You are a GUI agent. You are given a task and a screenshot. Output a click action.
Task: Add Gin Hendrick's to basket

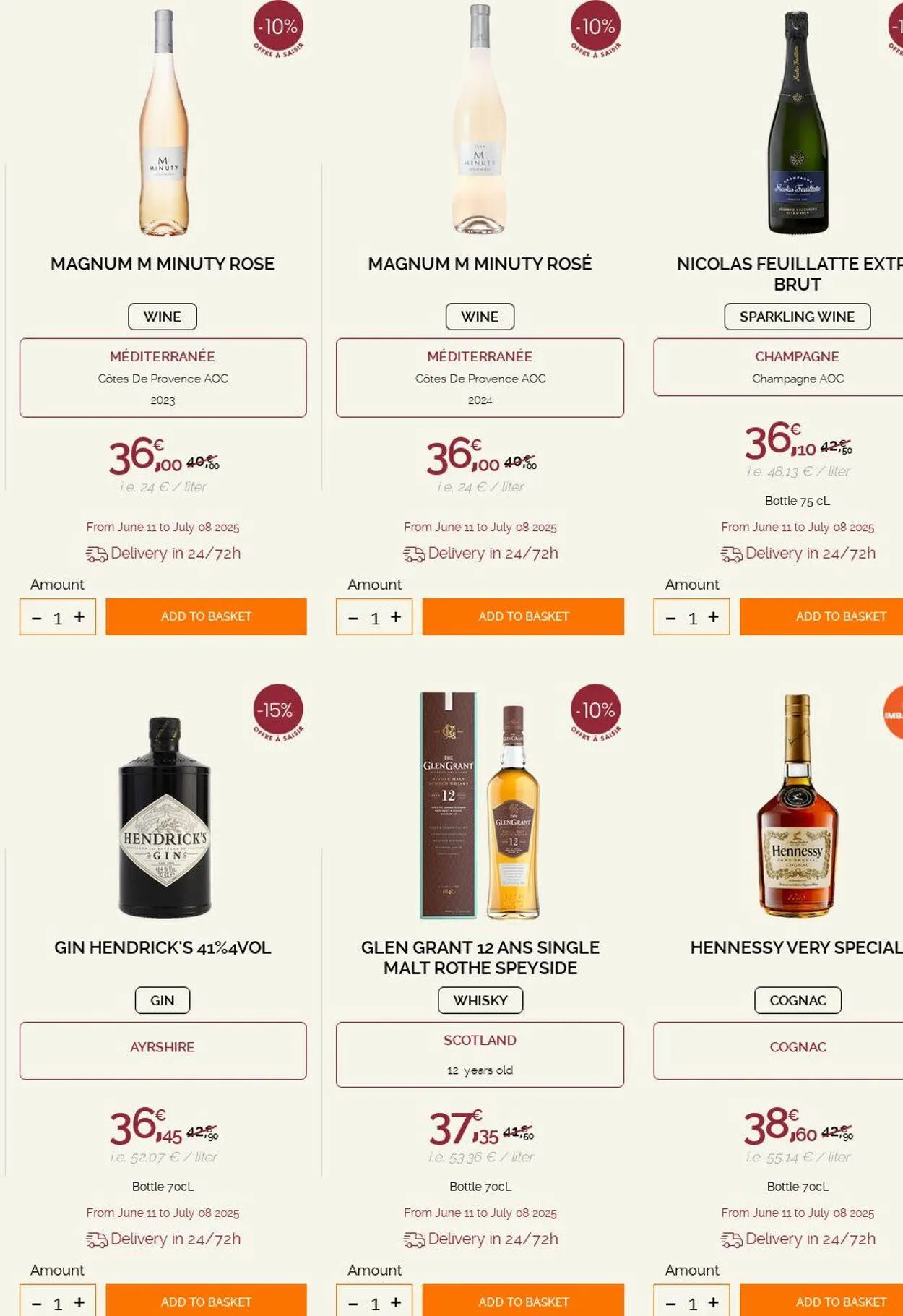(x=206, y=1300)
